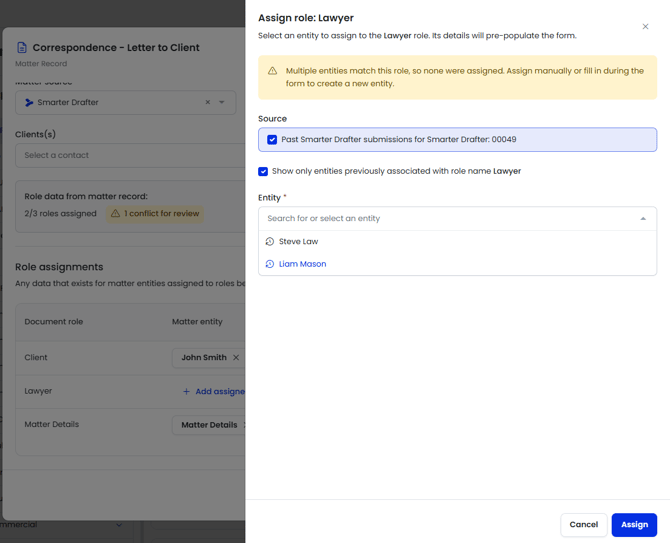Click the Matter entity column header

point(197,322)
